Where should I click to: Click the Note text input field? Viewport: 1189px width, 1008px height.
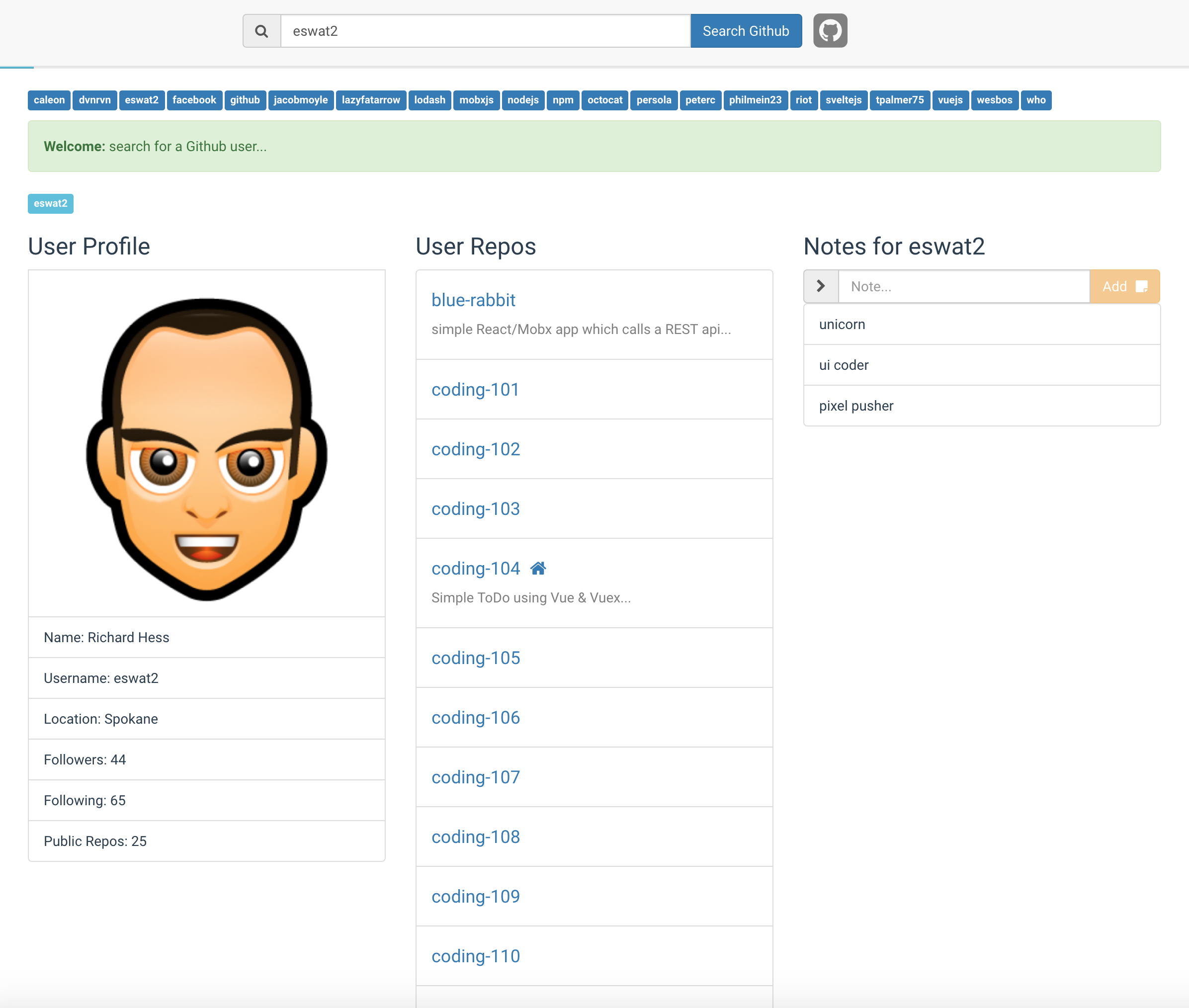964,286
